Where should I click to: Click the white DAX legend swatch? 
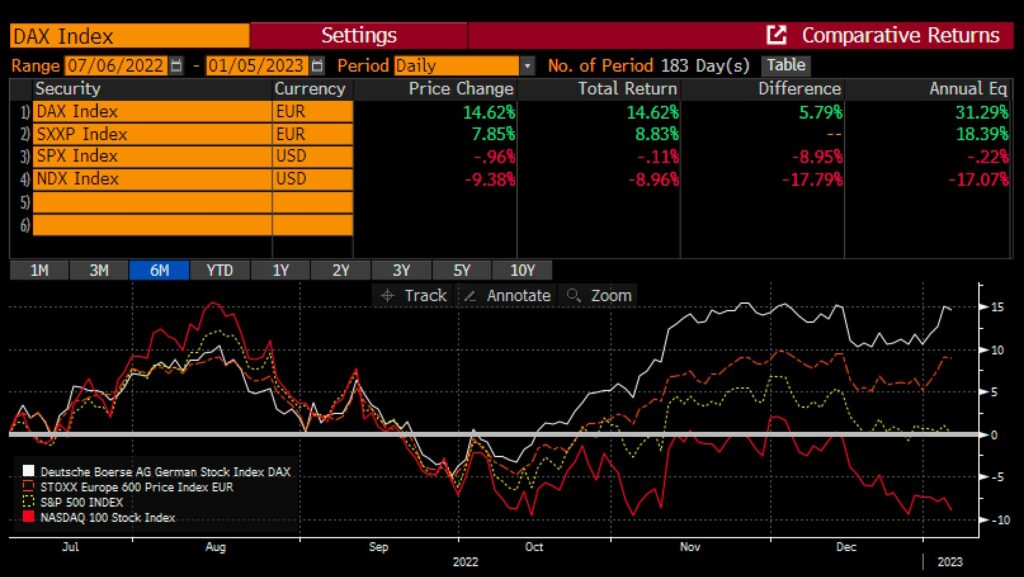coord(28,471)
